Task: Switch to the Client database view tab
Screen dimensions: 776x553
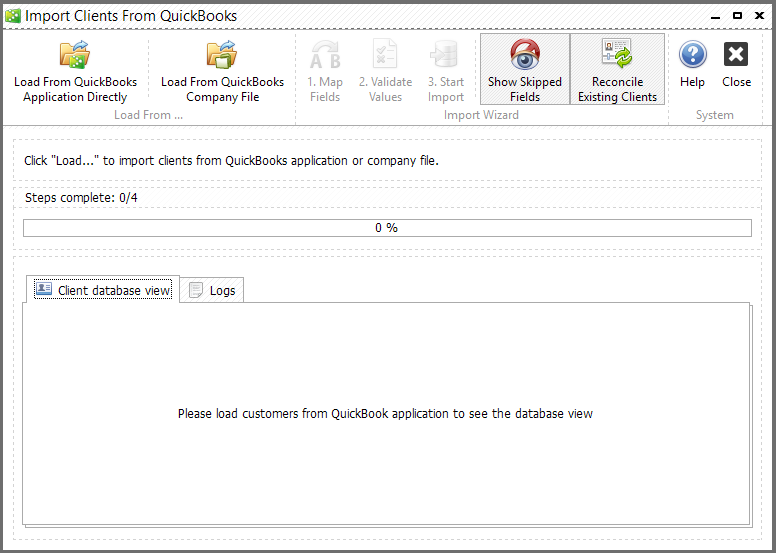Action: pos(103,290)
